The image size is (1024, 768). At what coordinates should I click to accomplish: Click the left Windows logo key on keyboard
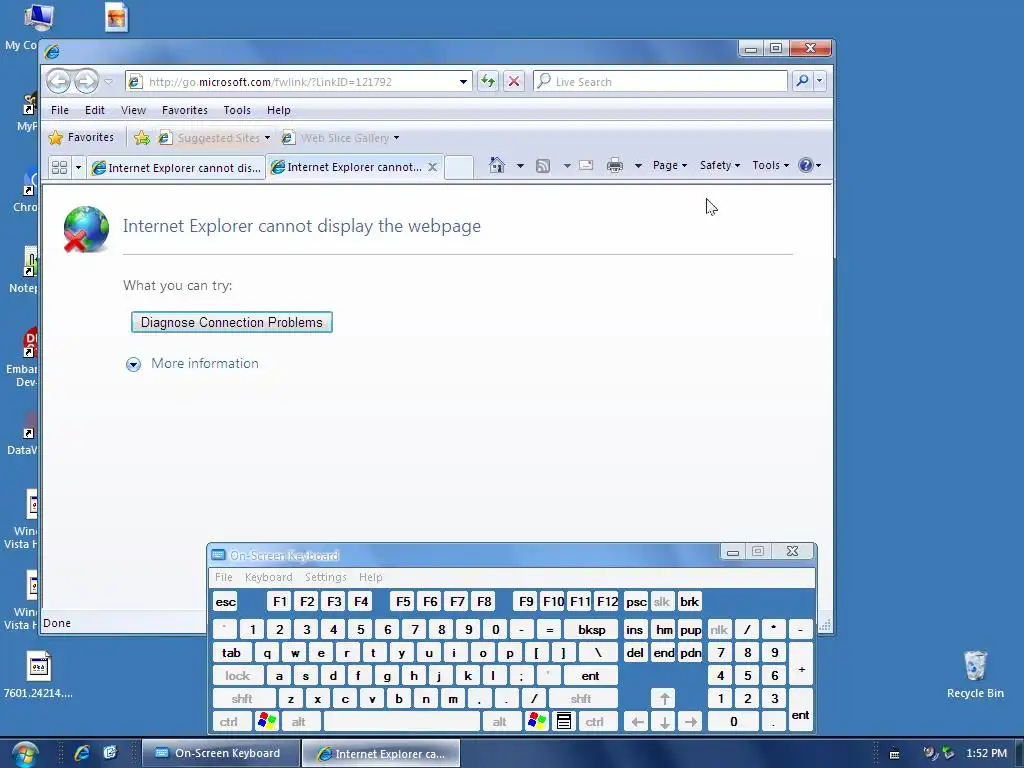click(267, 722)
